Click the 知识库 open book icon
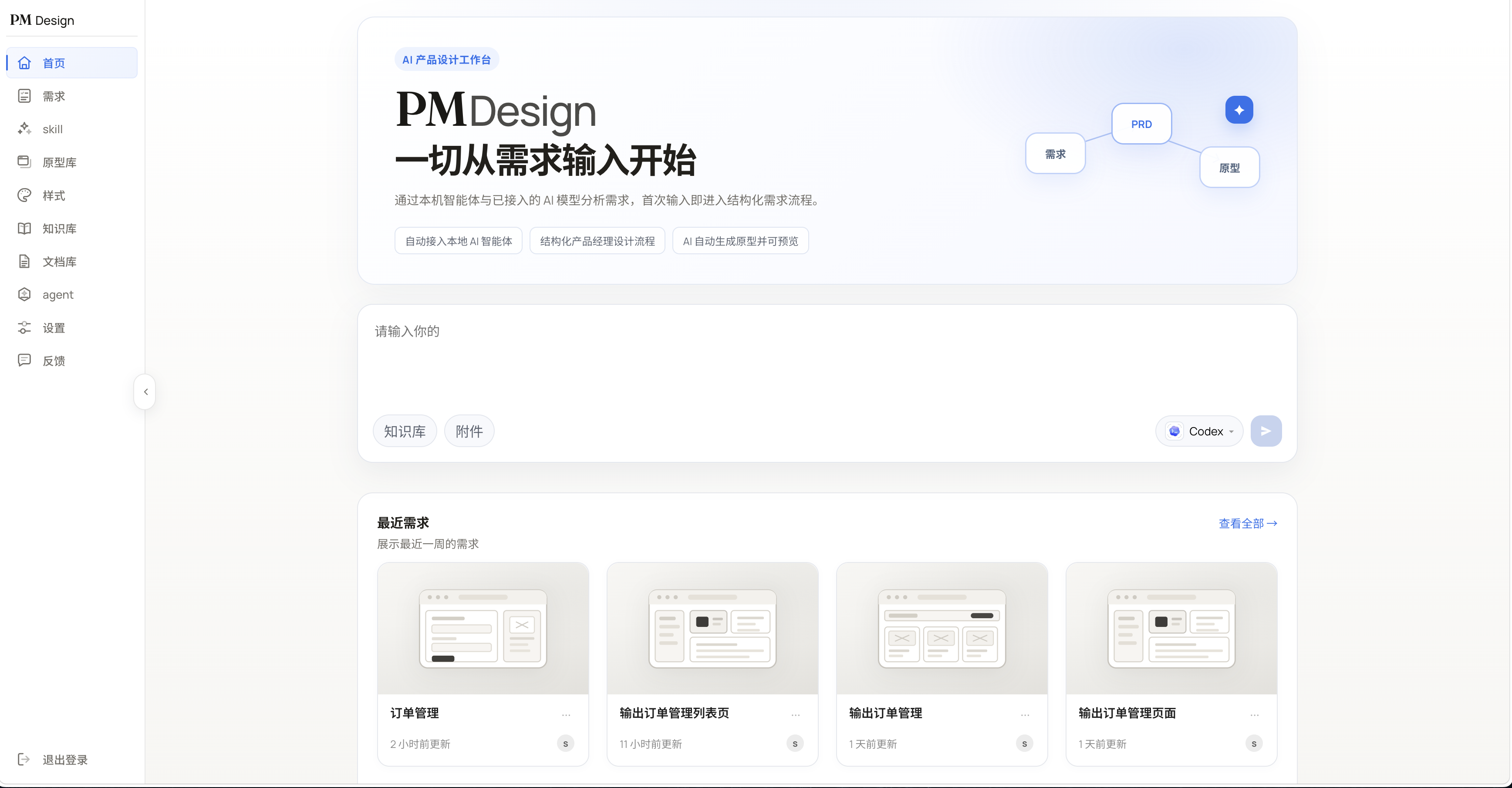This screenshot has width=1512, height=788. coord(24,228)
